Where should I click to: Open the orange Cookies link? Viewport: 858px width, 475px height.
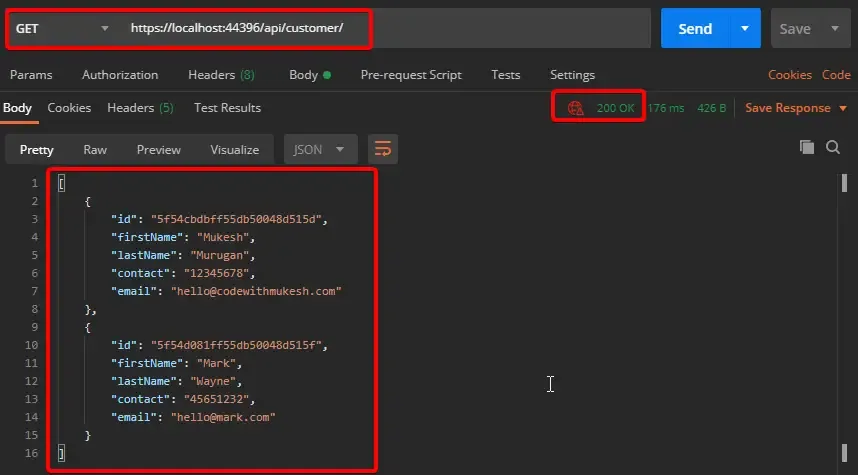[790, 75]
